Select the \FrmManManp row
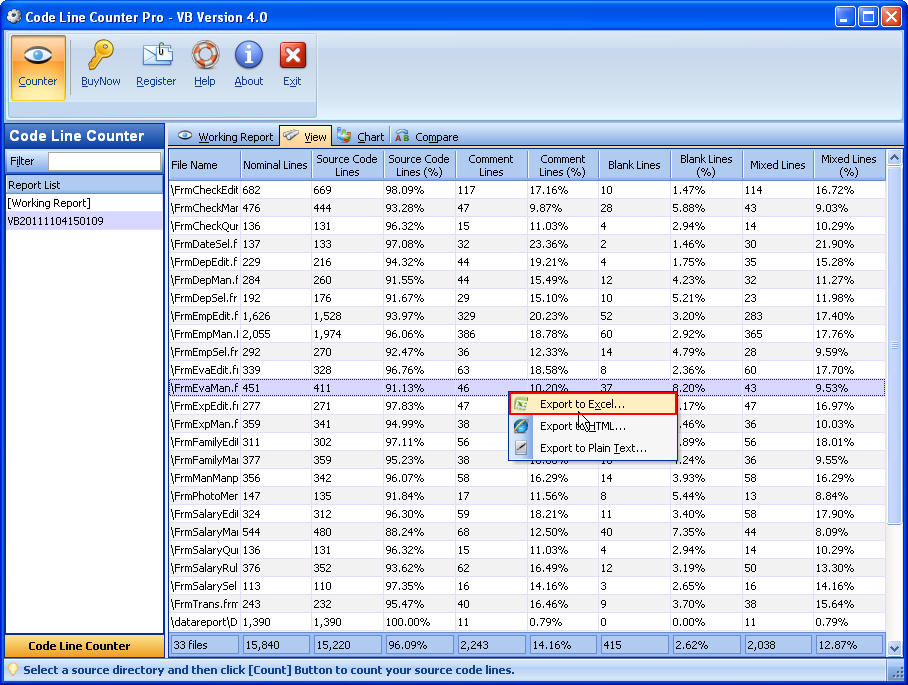Viewport: 908px width, 685px height. (527, 478)
